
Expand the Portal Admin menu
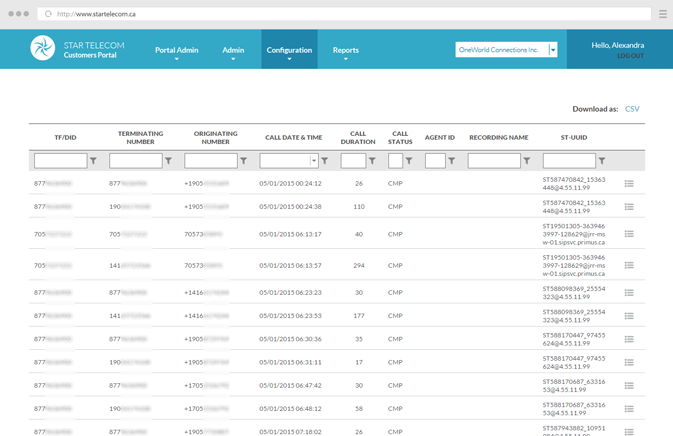[x=176, y=51]
